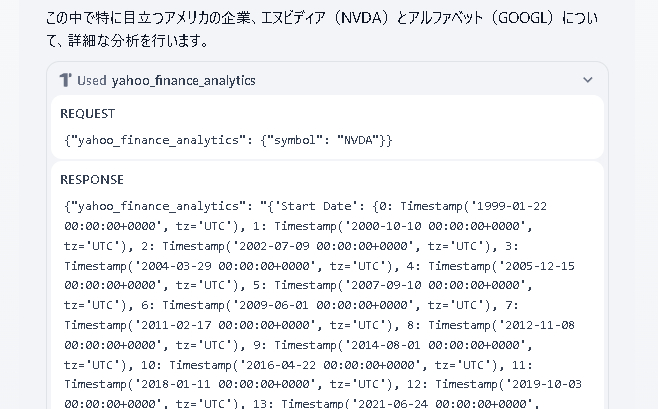The height and width of the screenshot is (409, 658).
Task: Click the '1999-01-22' timestamp text in response
Action: [x=512, y=206]
